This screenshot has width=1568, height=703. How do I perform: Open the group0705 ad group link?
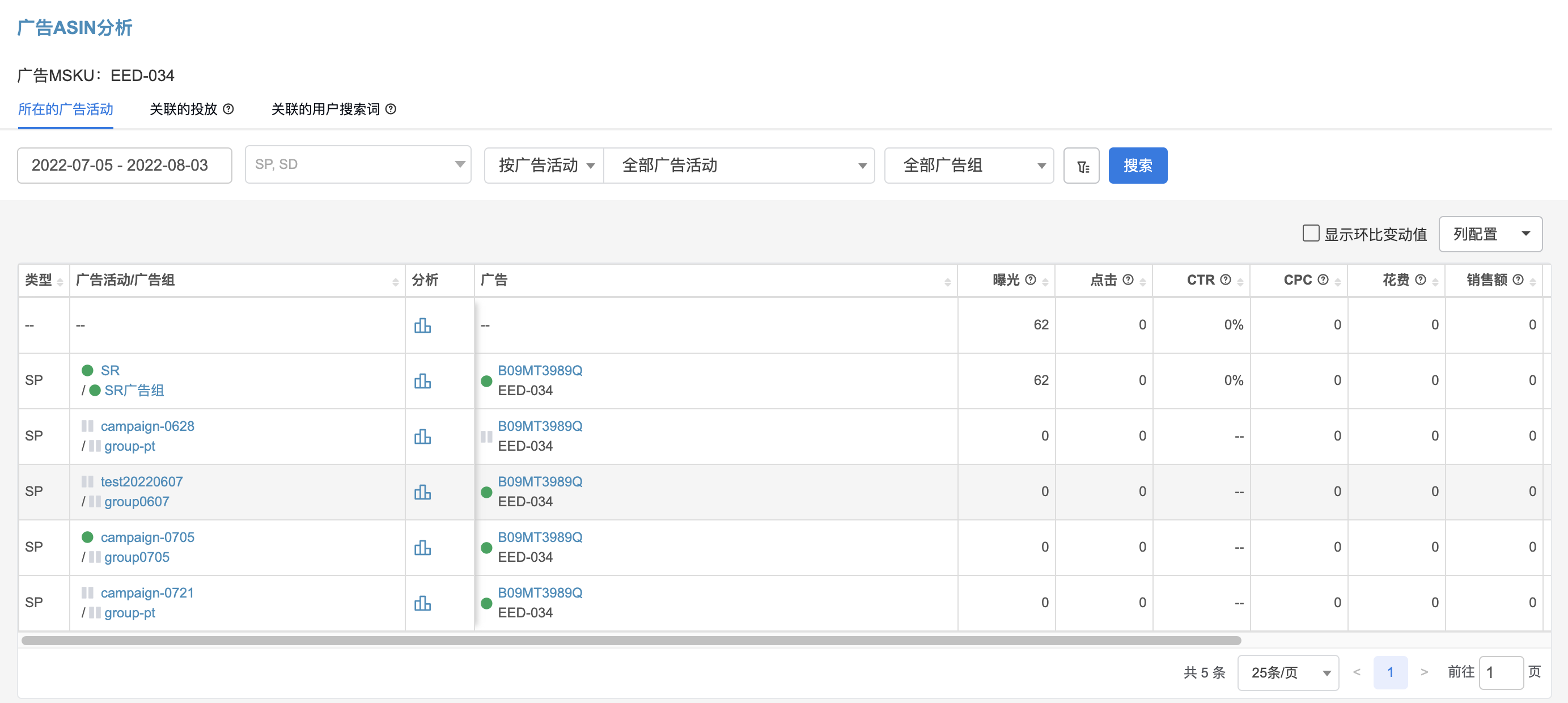[x=137, y=557]
